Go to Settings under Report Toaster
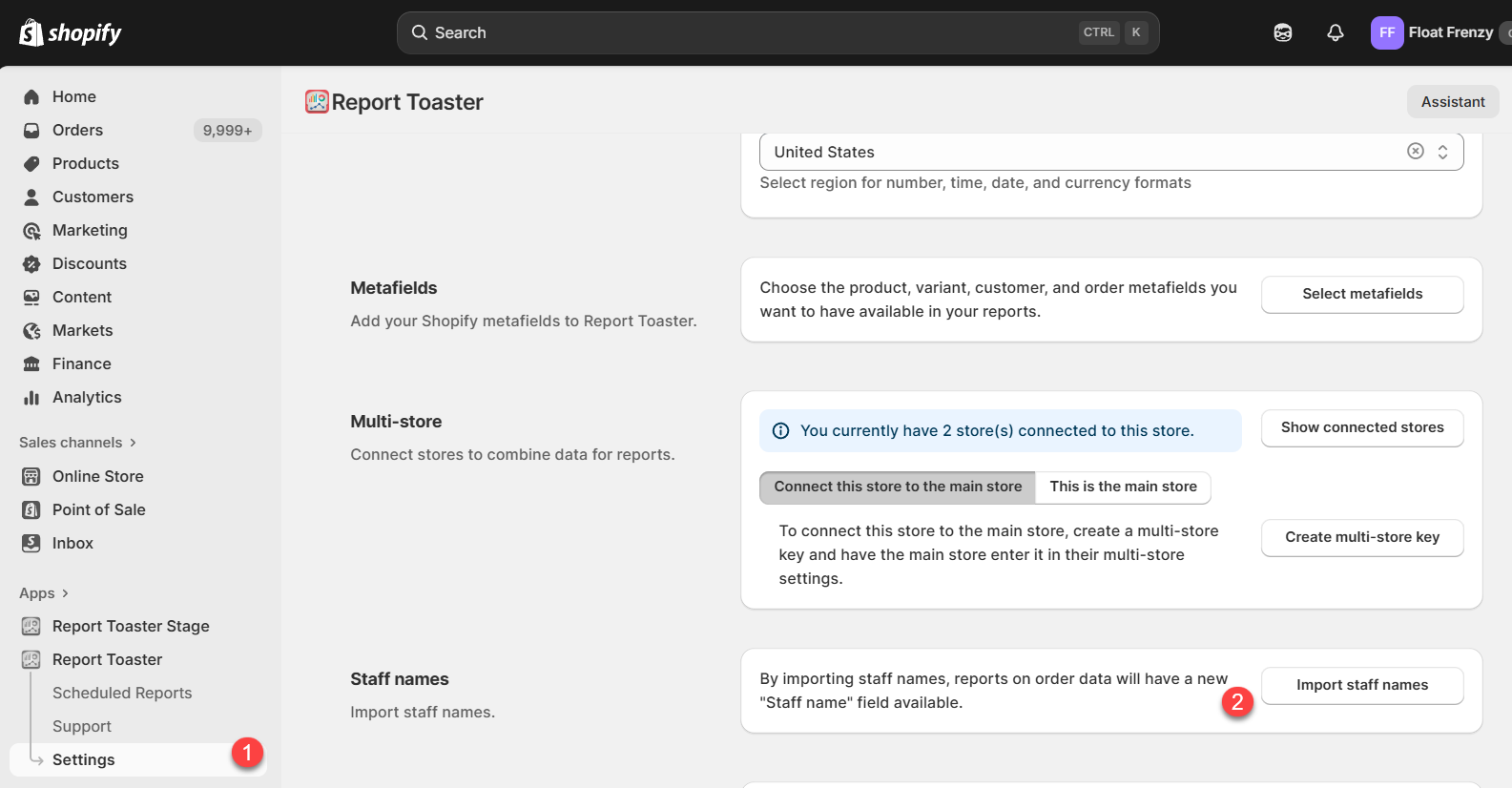This screenshot has width=1512, height=788. coord(84,760)
